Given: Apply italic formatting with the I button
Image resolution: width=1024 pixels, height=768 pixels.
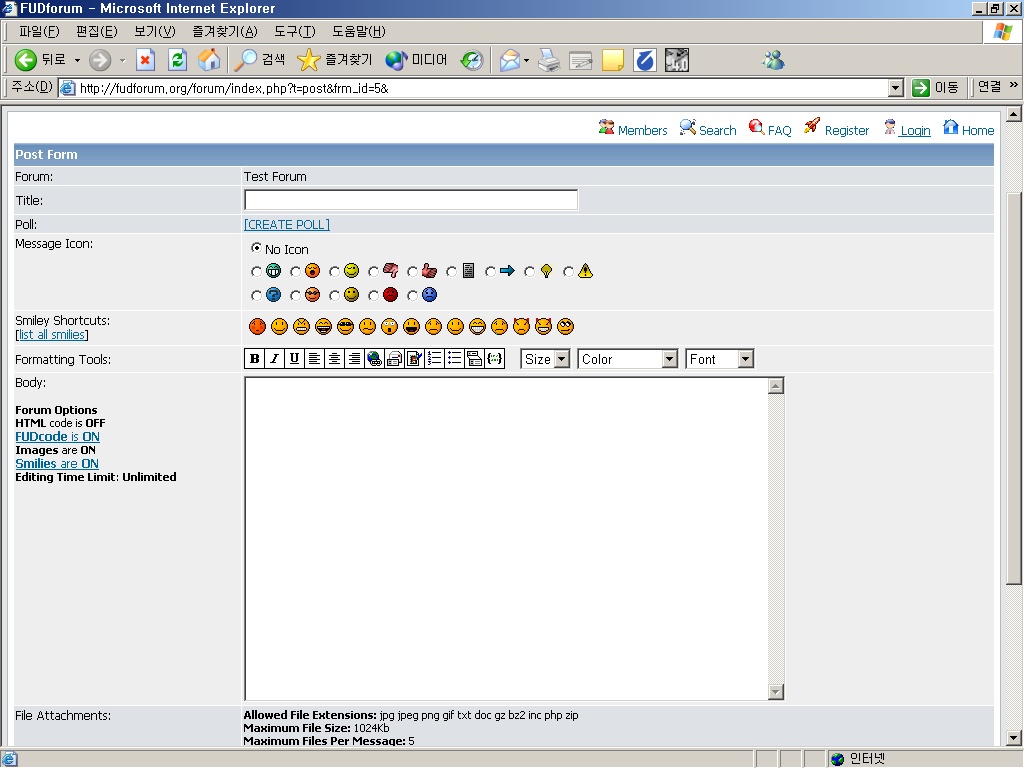Looking at the screenshot, I should click(x=275, y=359).
